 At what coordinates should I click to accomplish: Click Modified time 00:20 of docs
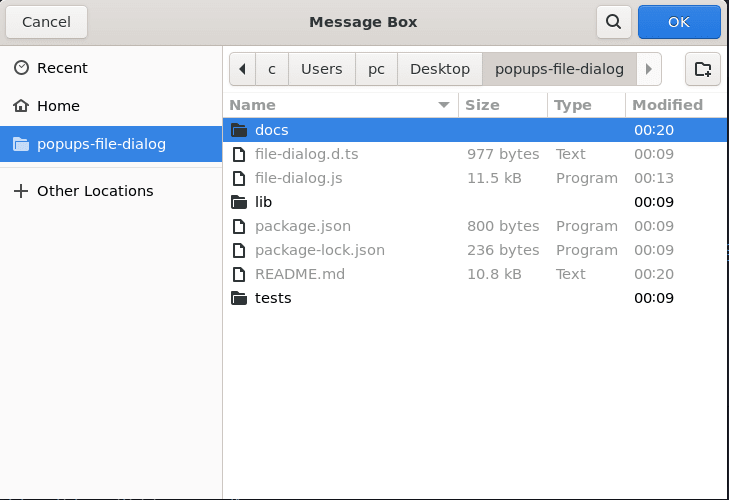coord(654,130)
